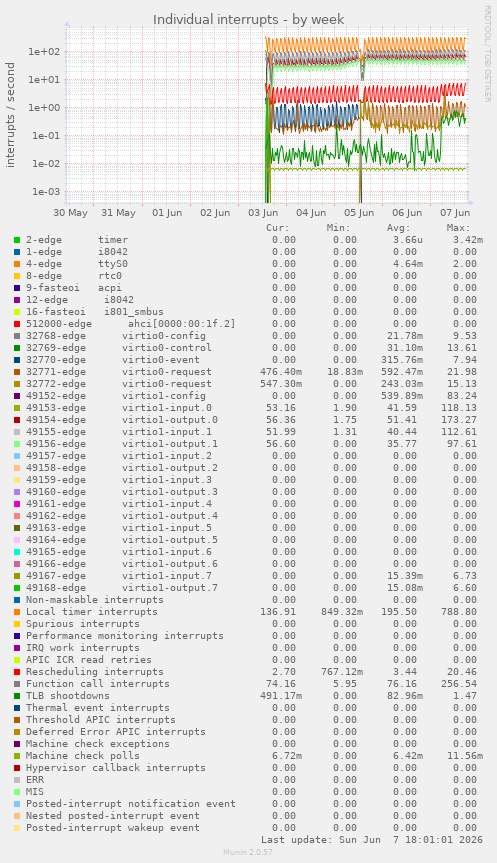Select the Non-maskable interrupts label
This screenshot has width=497, height=863.
[x=95, y=600]
